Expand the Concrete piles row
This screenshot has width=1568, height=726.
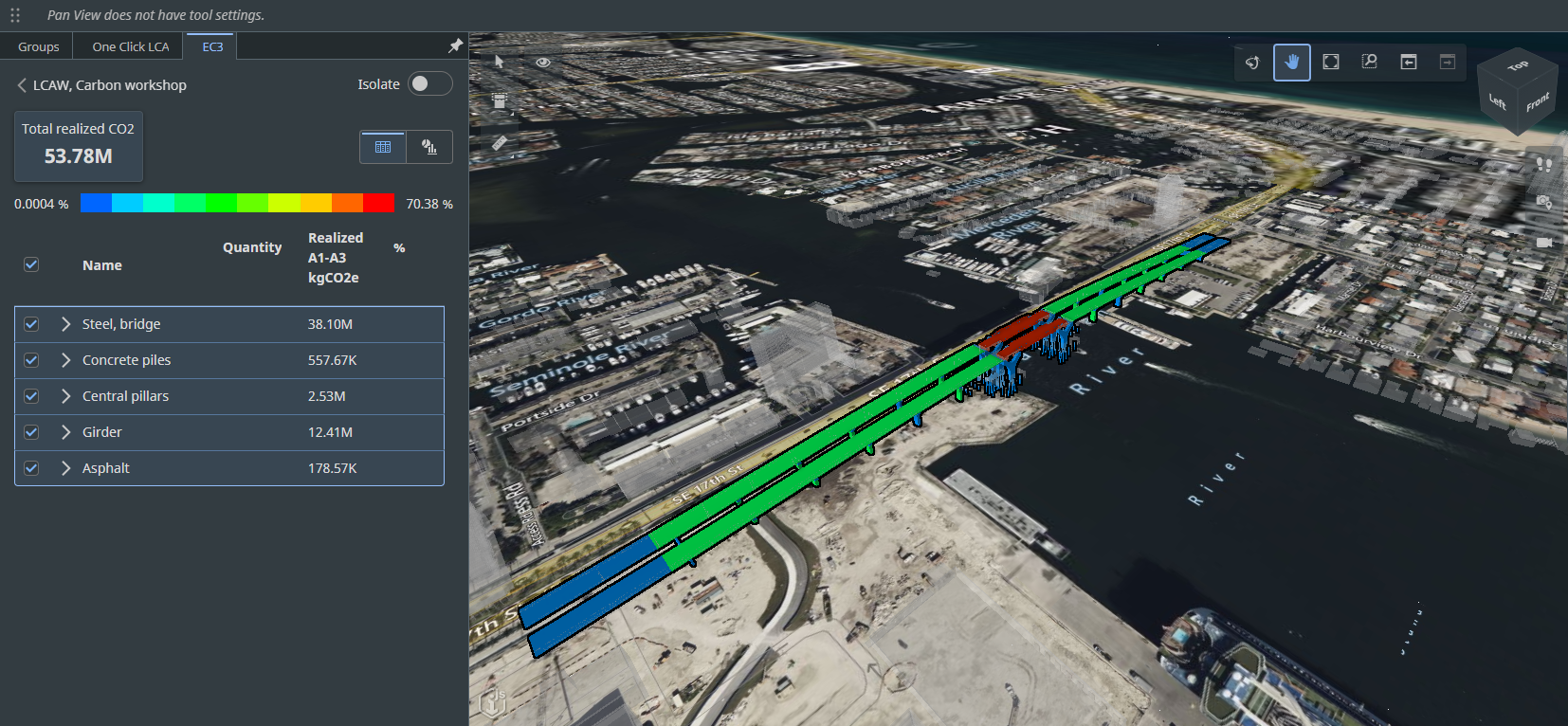click(x=65, y=360)
